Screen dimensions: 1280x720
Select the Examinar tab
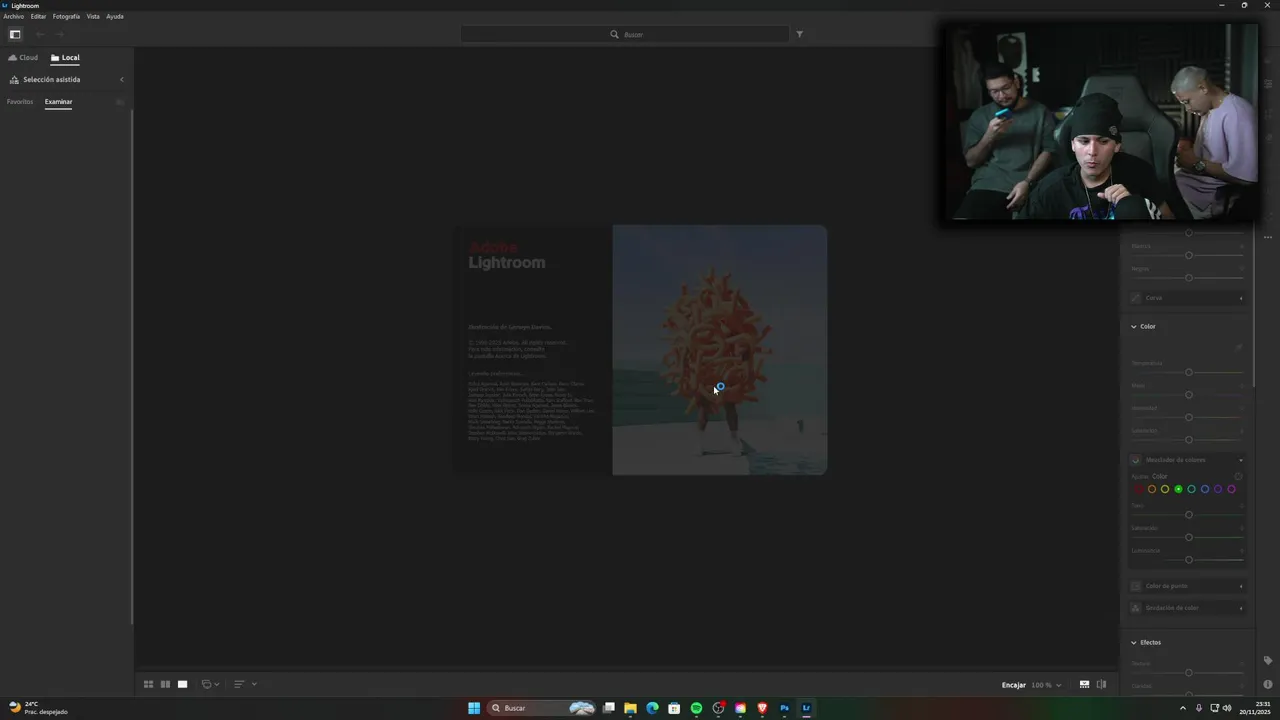pos(58,102)
